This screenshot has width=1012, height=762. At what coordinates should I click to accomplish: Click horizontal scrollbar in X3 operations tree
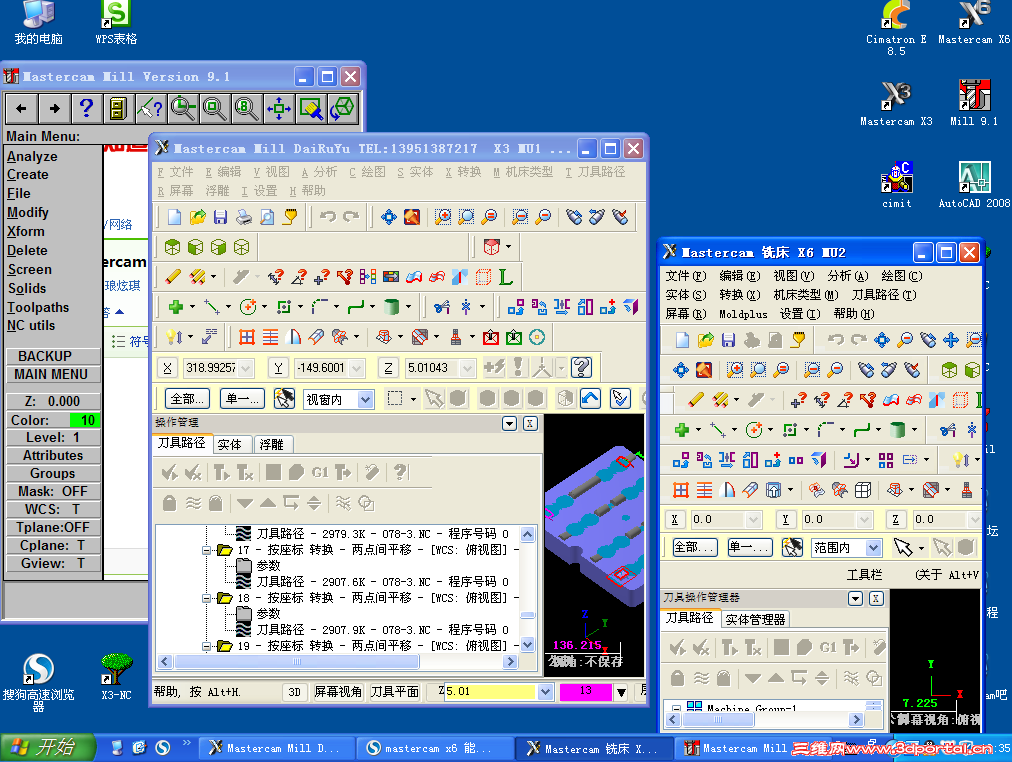tap(338, 661)
